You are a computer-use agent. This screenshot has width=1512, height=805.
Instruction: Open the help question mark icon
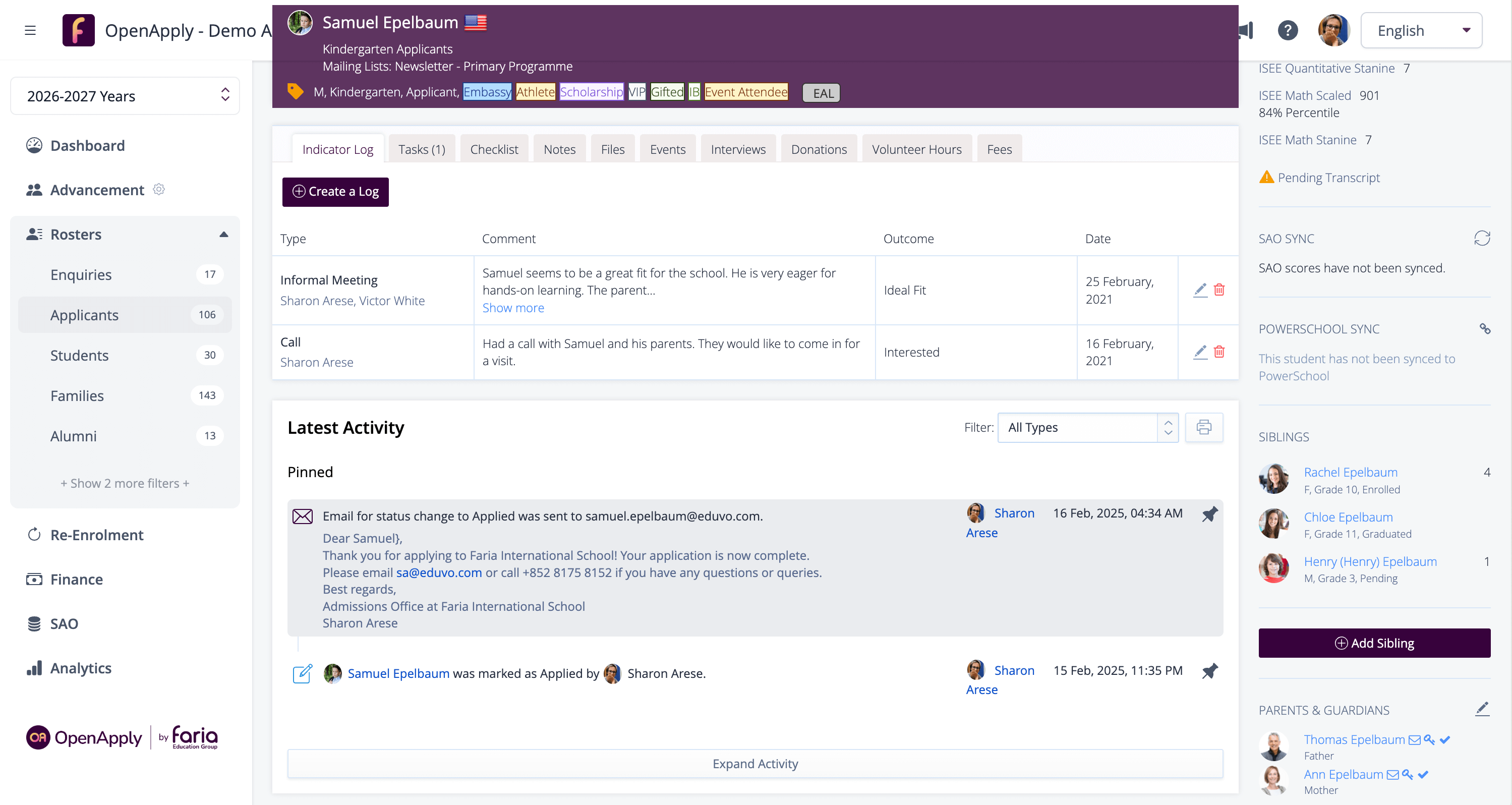1287,30
